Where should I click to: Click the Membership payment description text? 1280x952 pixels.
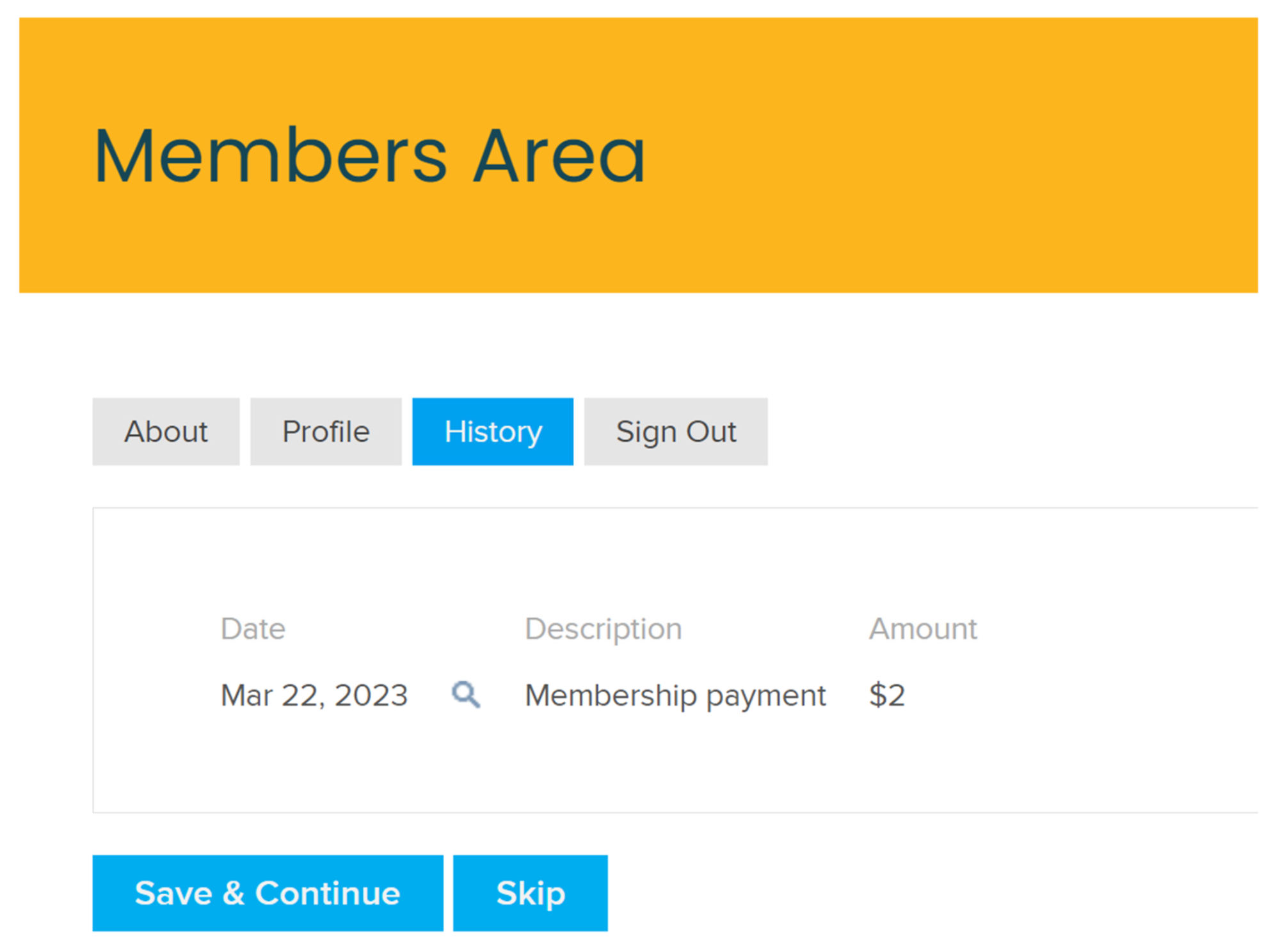[x=675, y=695]
